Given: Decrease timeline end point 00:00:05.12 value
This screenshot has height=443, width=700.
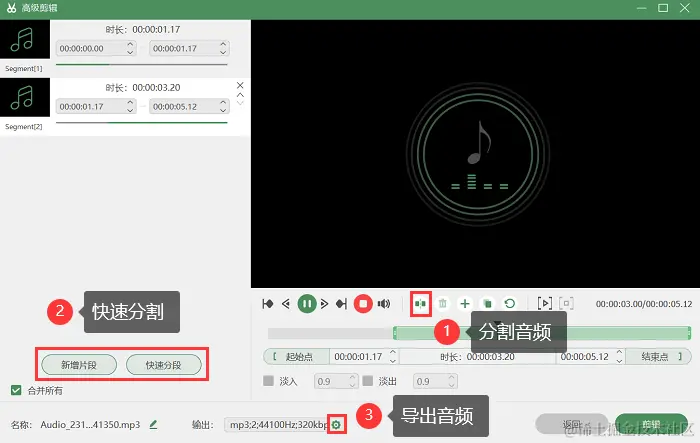Looking at the screenshot, I should 619,360.
